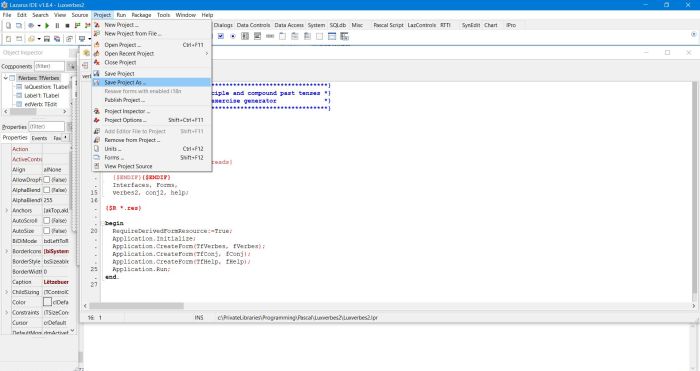
Task: Expand the Constraints property
Action: pos(6,313)
